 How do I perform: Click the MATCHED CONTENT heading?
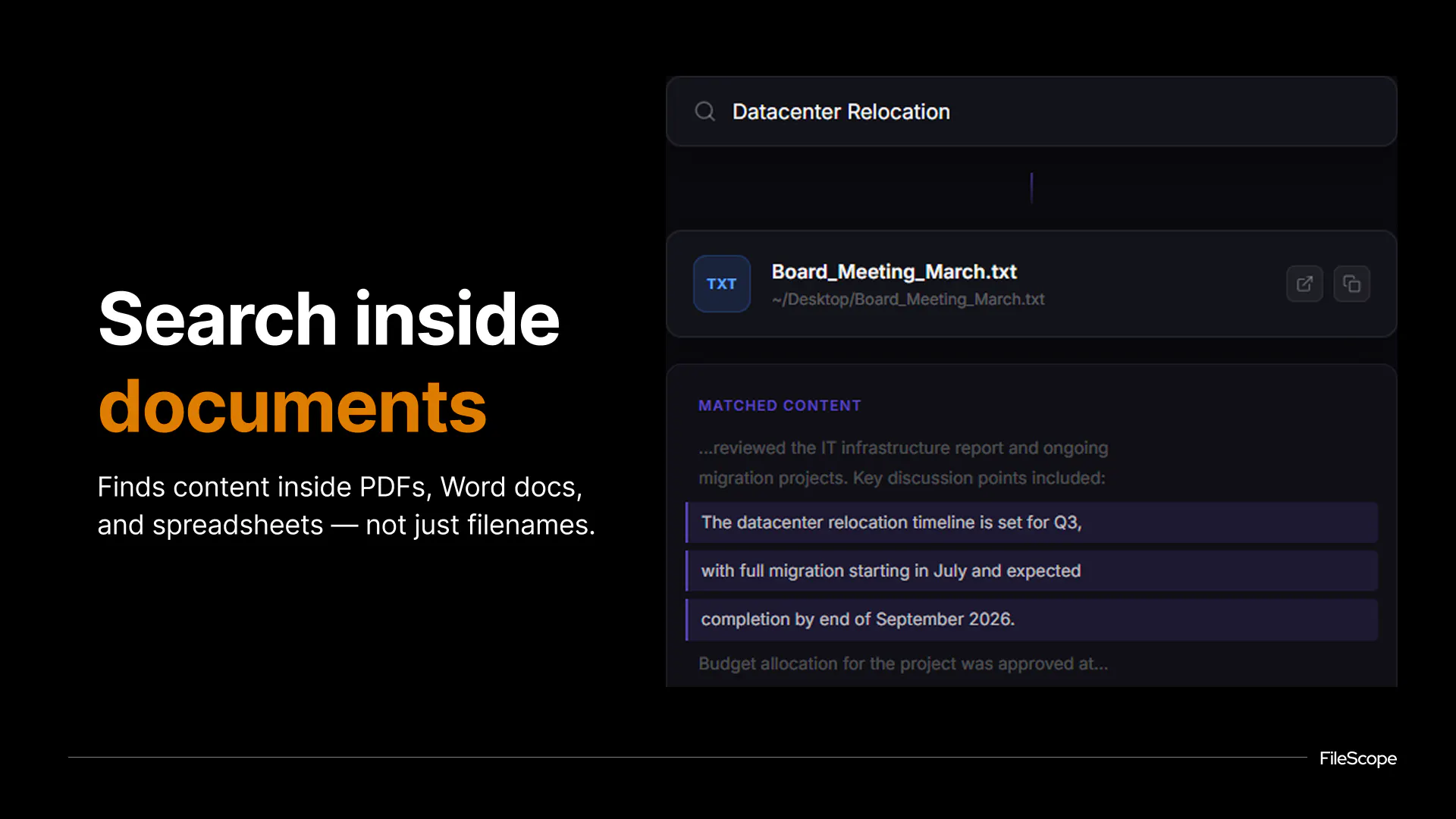coord(780,406)
